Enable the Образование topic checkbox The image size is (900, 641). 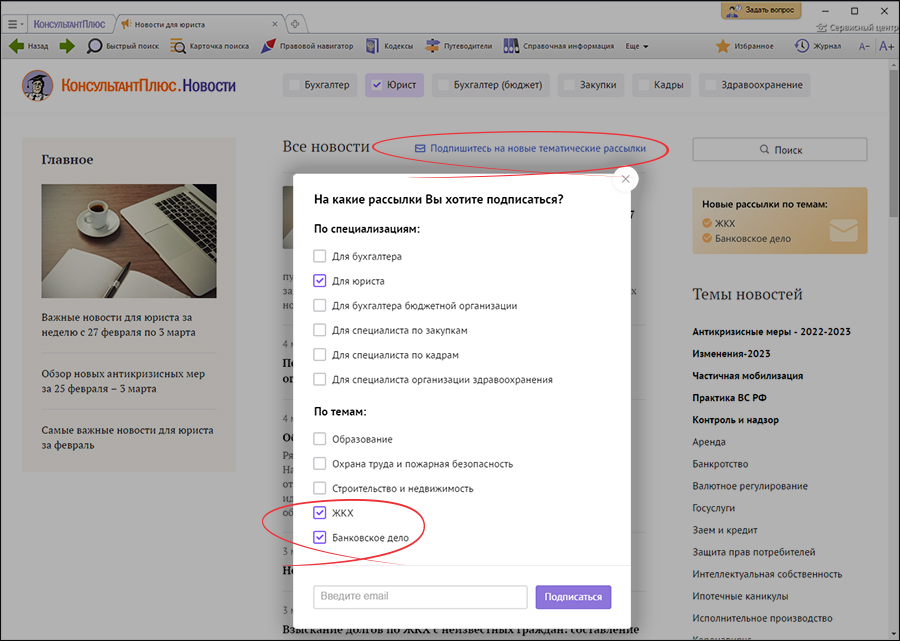[320, 439]
